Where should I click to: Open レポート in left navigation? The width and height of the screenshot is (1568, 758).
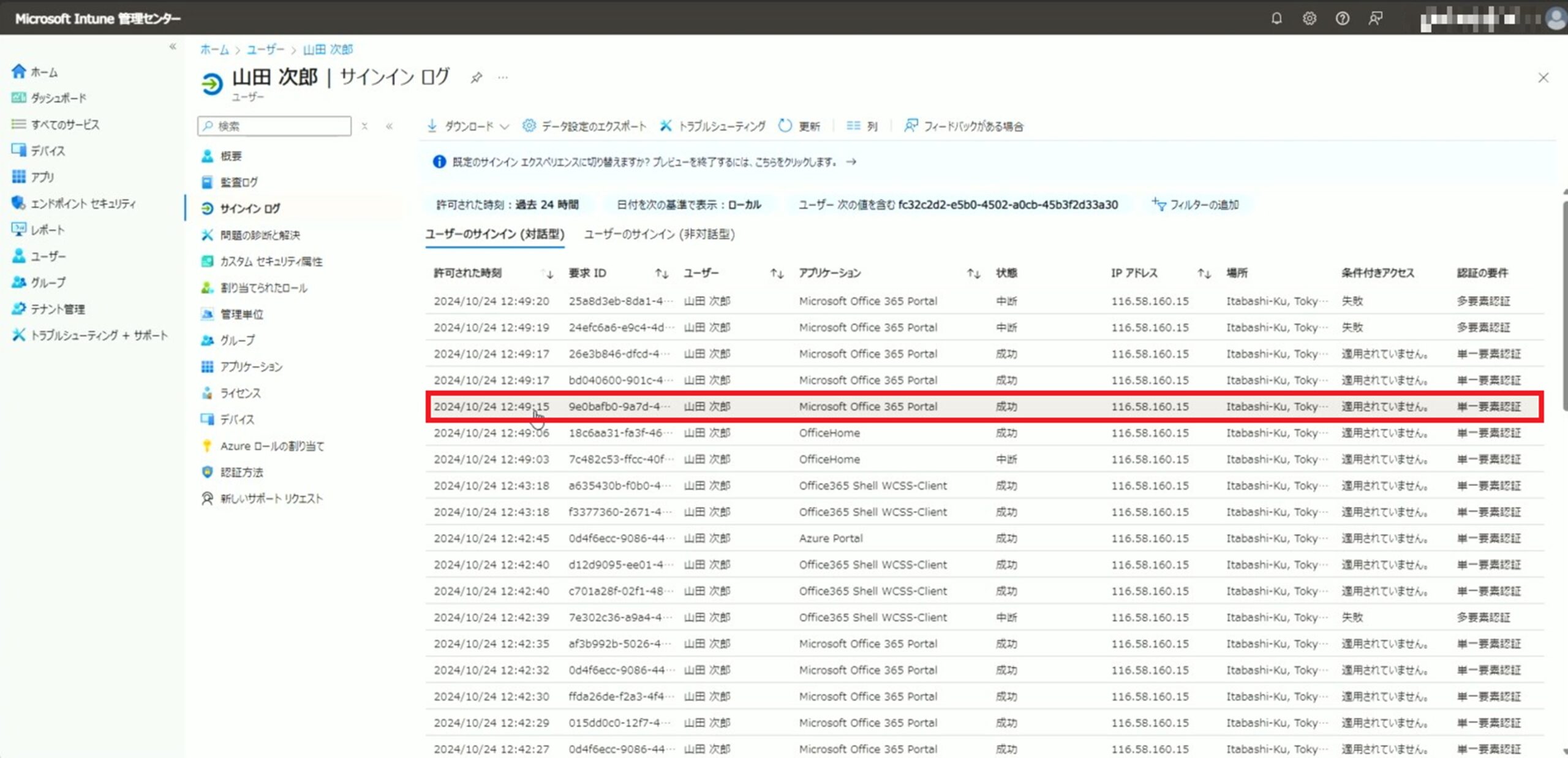(38, 230)
